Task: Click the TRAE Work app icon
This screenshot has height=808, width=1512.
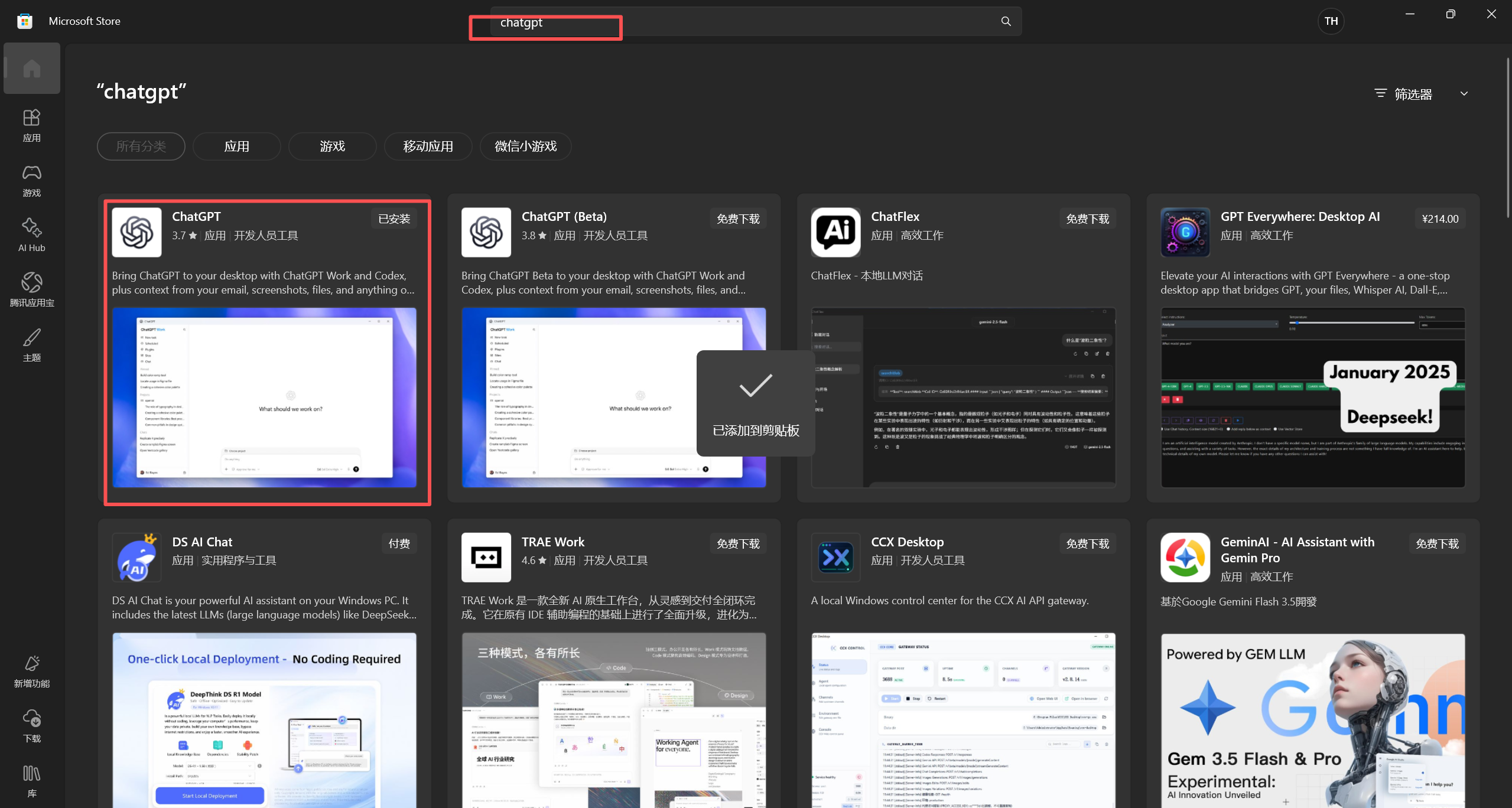Action: (486, 557)
